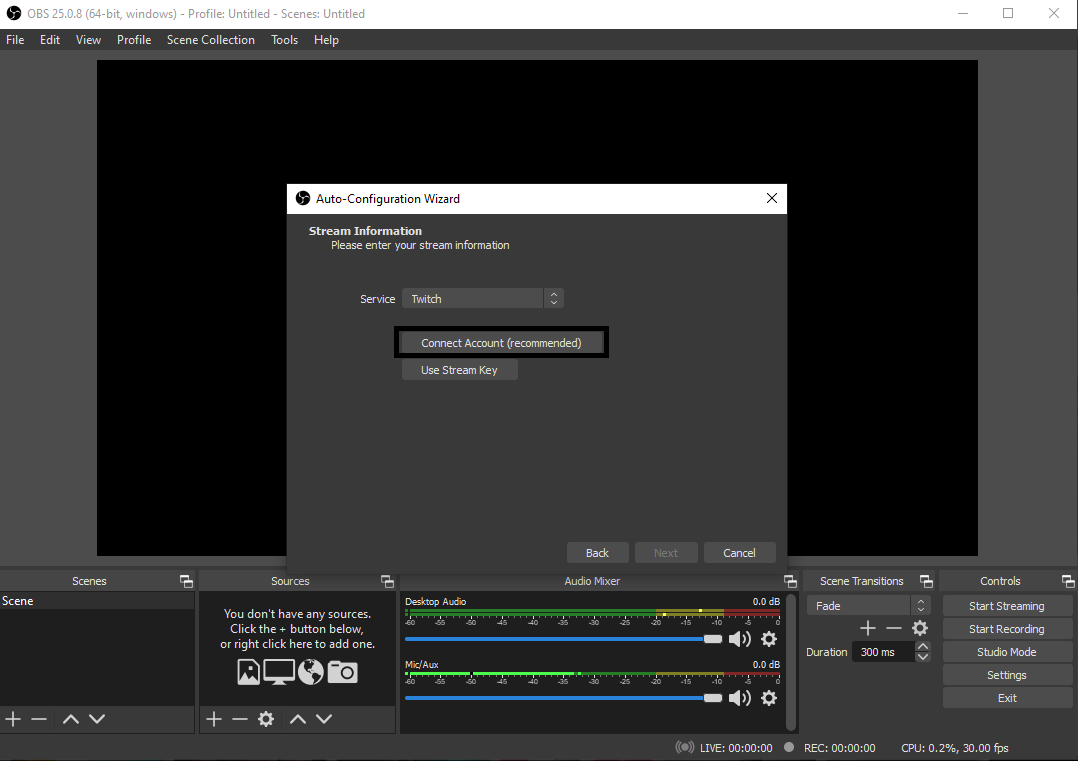Open Mic/Aux gear settings icon
Image resolution: width=1078 pixels, height=761 pixels.
pos(769,698)
